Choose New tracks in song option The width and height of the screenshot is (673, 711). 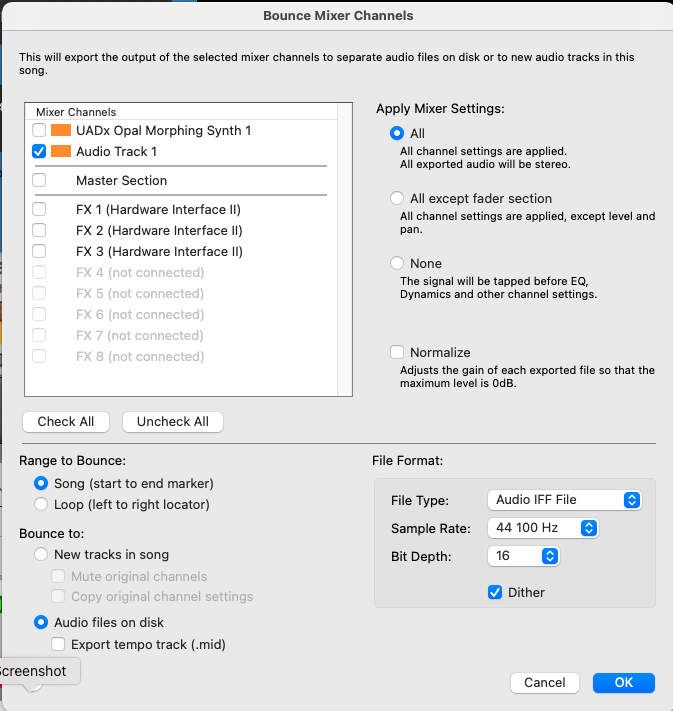[x=41, y=554]
